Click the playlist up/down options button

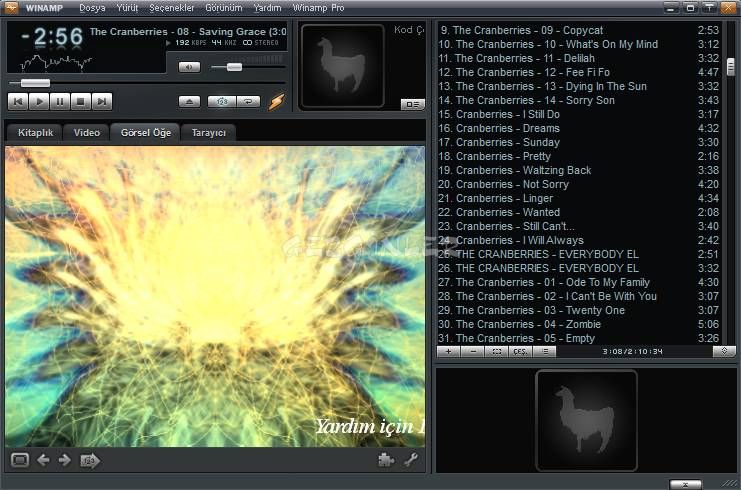[724, 351]
